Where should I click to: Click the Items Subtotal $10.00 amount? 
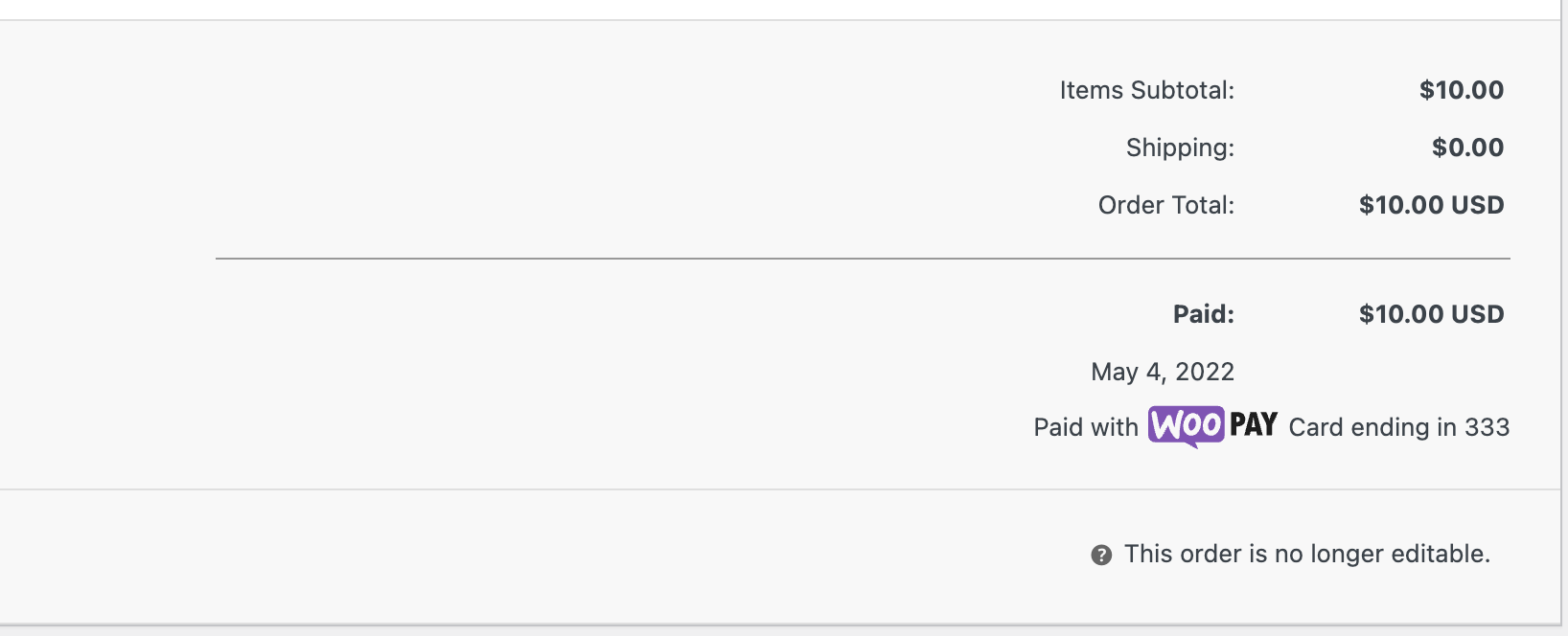1462,90
